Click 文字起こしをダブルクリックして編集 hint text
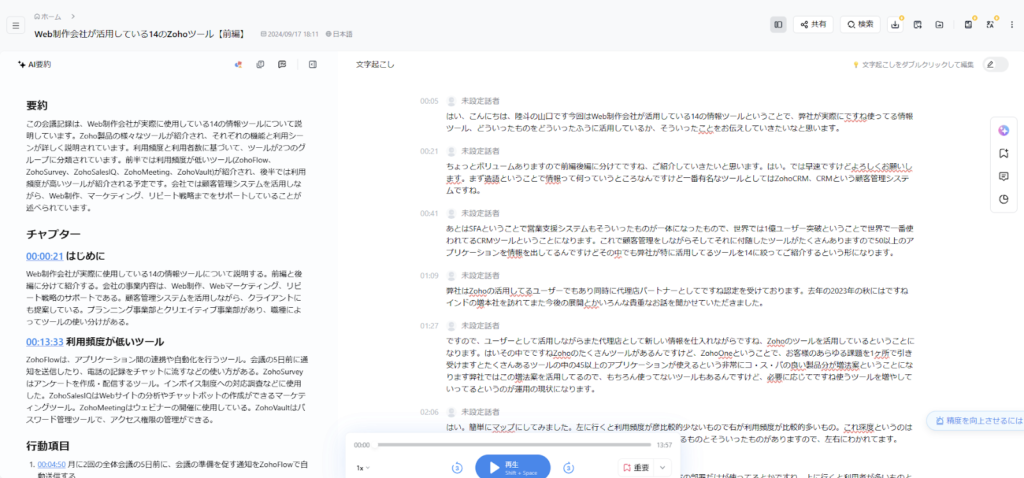 pos(918,65)
